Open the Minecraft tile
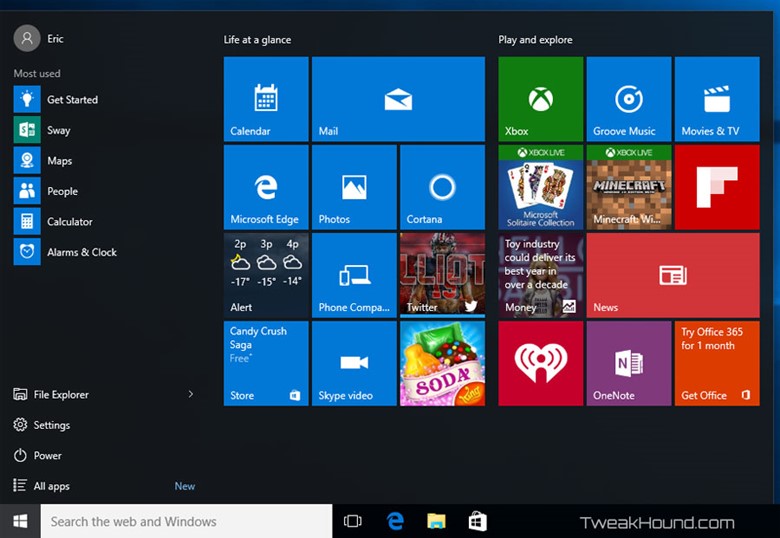The height and width of the screenshot is (538, 780). click(x=629, y=187)
